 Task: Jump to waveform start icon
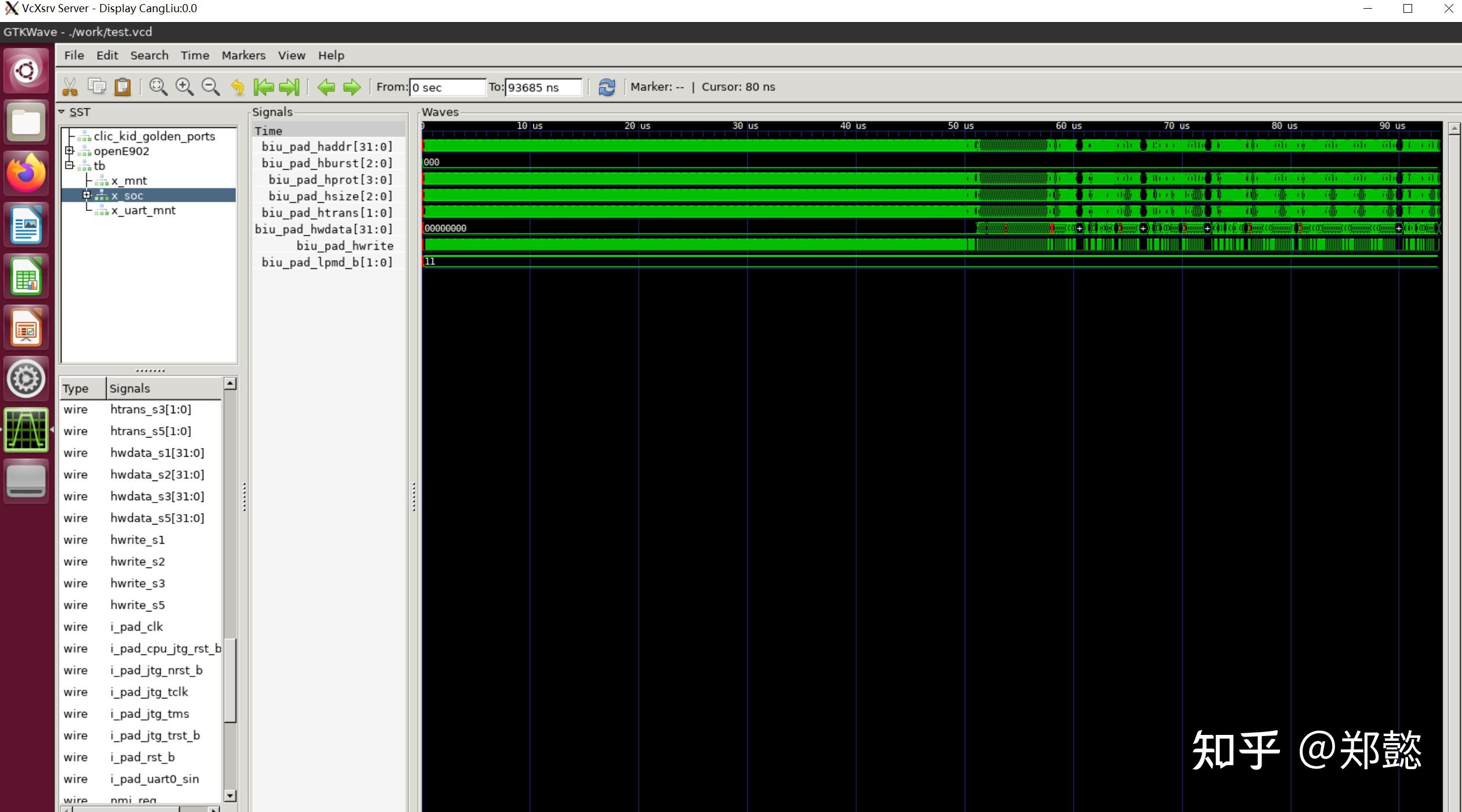coord(264,87)
